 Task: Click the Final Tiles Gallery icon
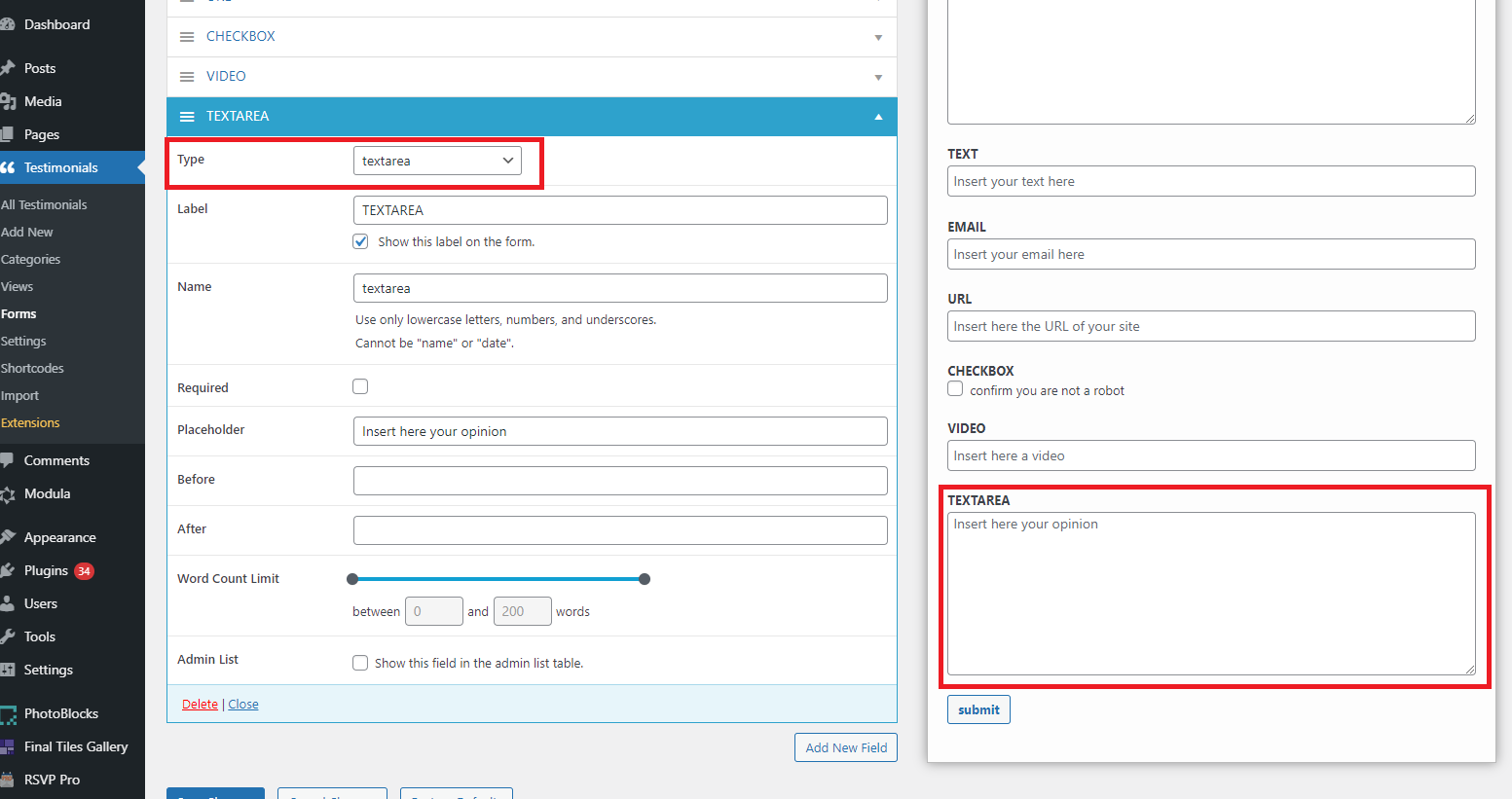7,746
